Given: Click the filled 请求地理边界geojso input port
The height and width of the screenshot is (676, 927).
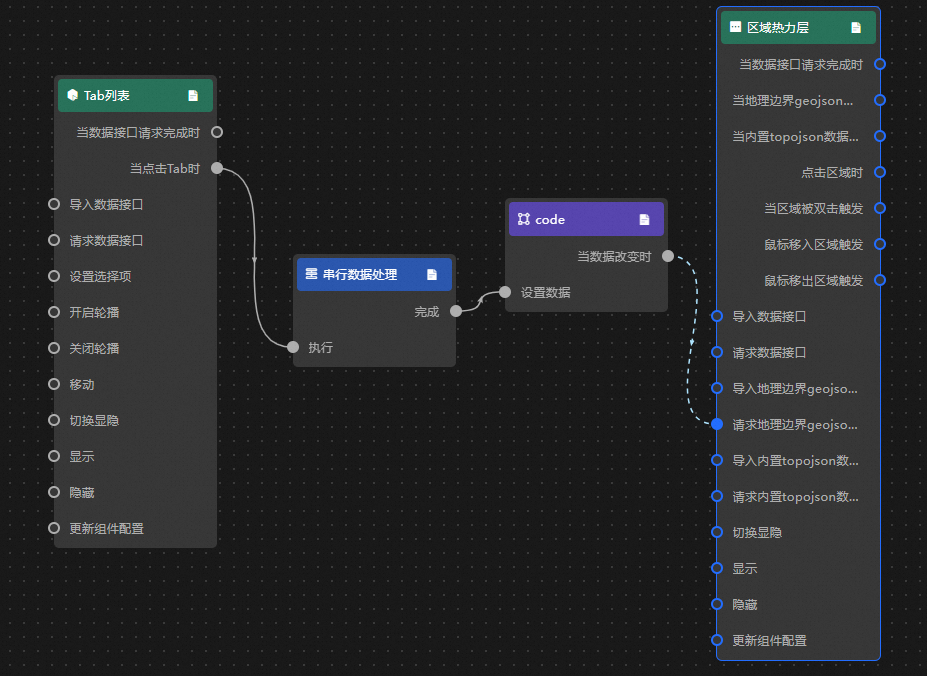Looking at the screenshot, I should [717, 424].
